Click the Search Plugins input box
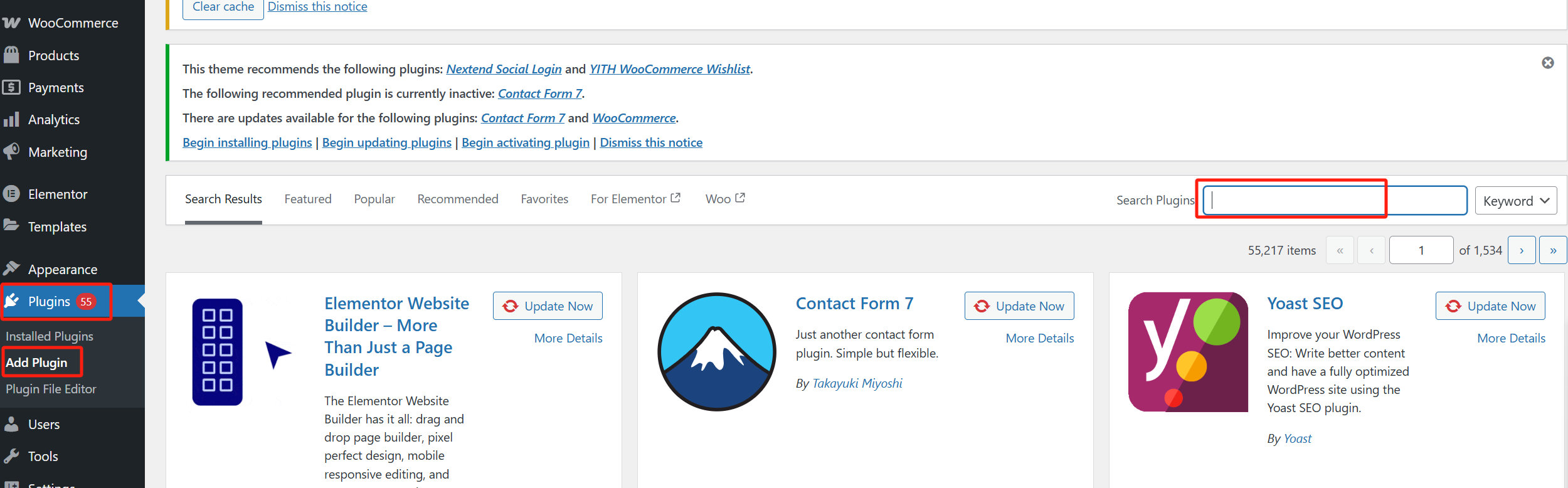This screenshot has height=488, width=1568. [1335, 200]
